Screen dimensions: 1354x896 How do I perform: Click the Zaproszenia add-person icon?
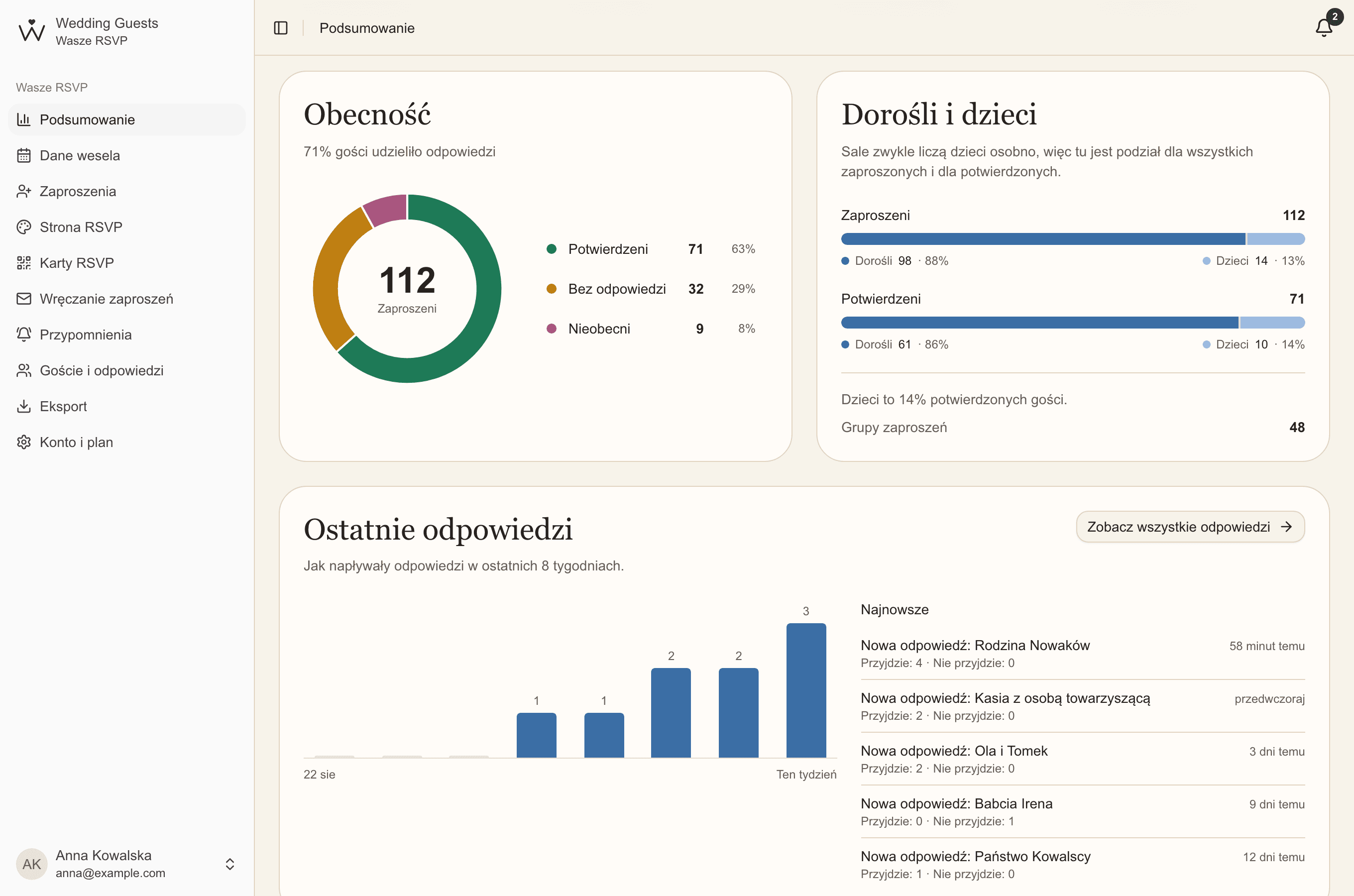pos(24,192)
